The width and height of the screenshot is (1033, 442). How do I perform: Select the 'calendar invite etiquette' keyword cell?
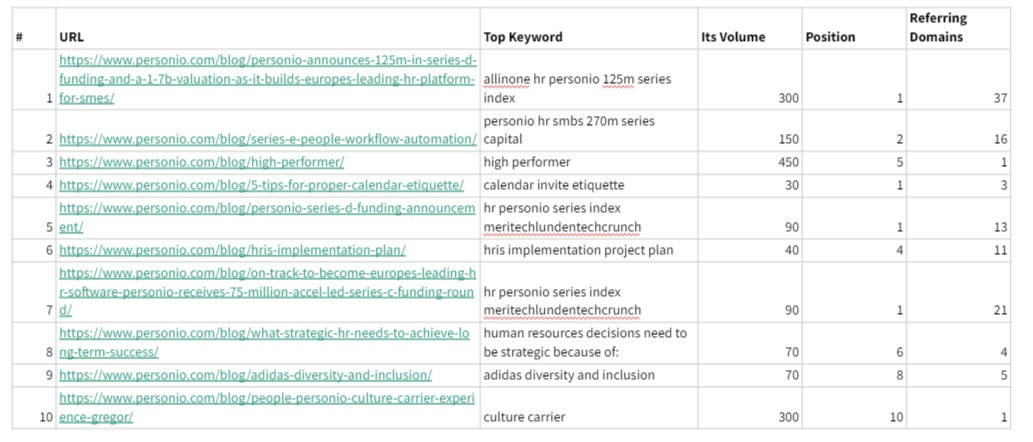coord(589,186)
